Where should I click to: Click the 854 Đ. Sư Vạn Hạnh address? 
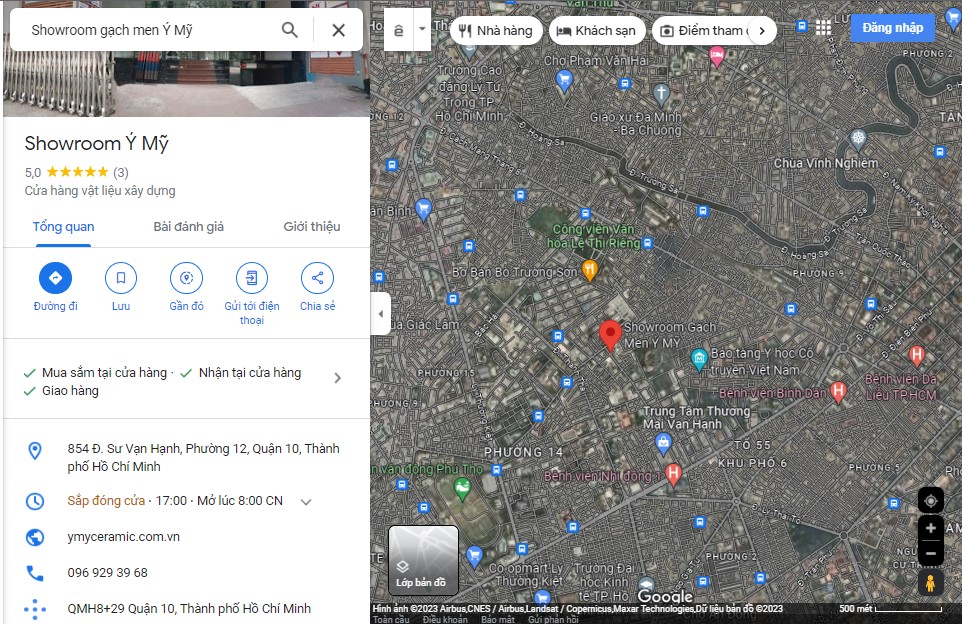[x=203, y=458]
